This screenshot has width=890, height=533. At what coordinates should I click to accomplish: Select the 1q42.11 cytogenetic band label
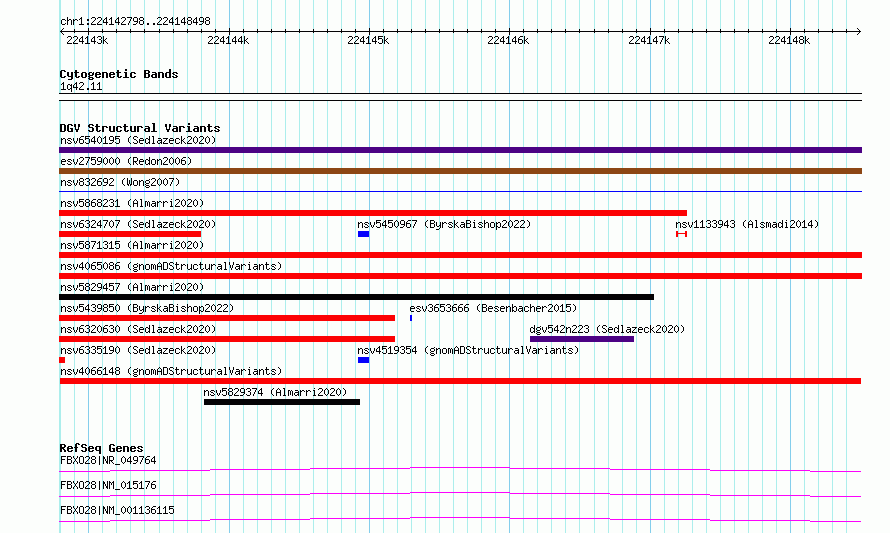(81, 87)
